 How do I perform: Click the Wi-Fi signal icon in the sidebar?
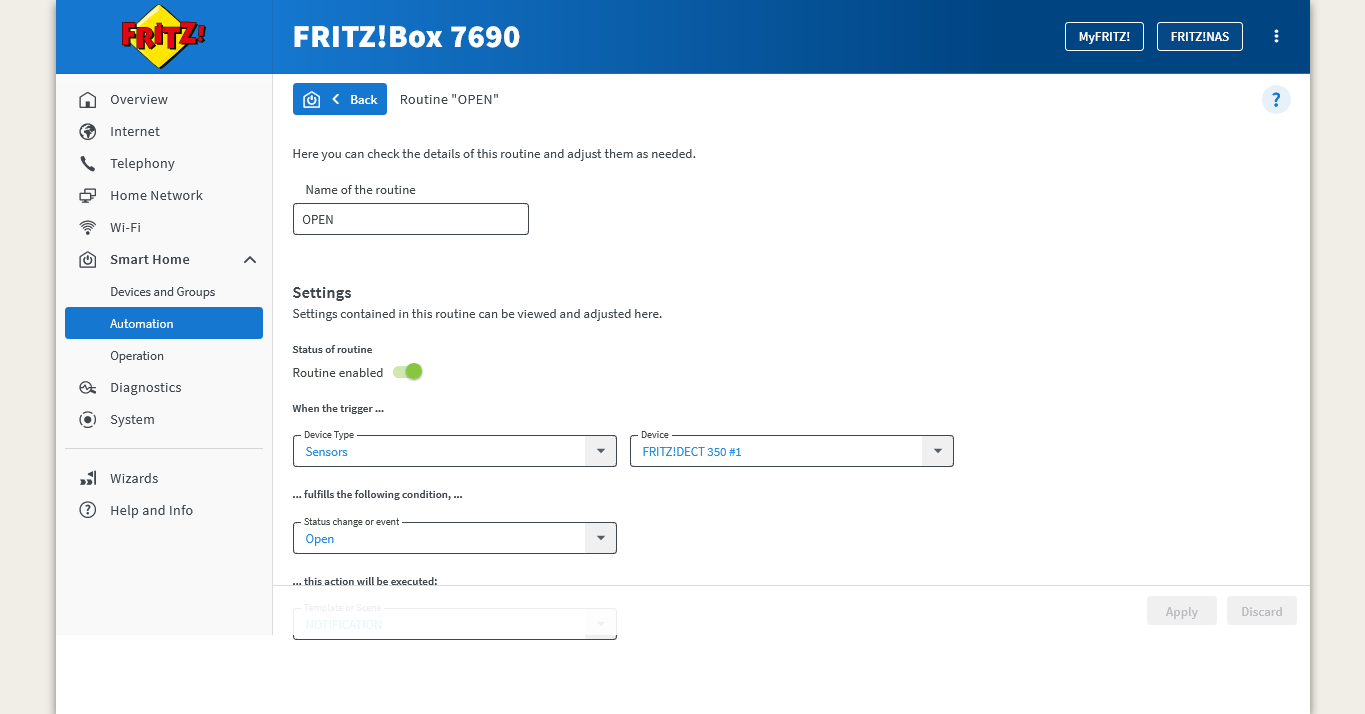click(x=88, y=228)
